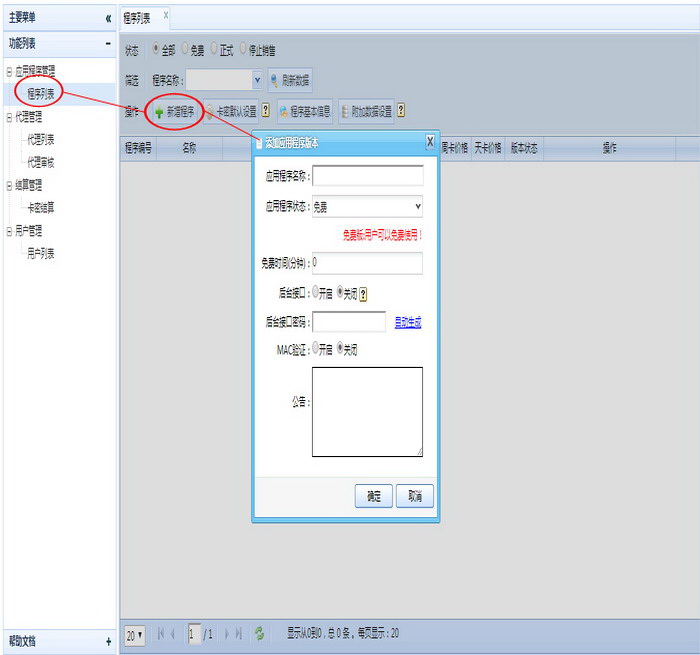Click the 取消 button in the dialog

415,496
